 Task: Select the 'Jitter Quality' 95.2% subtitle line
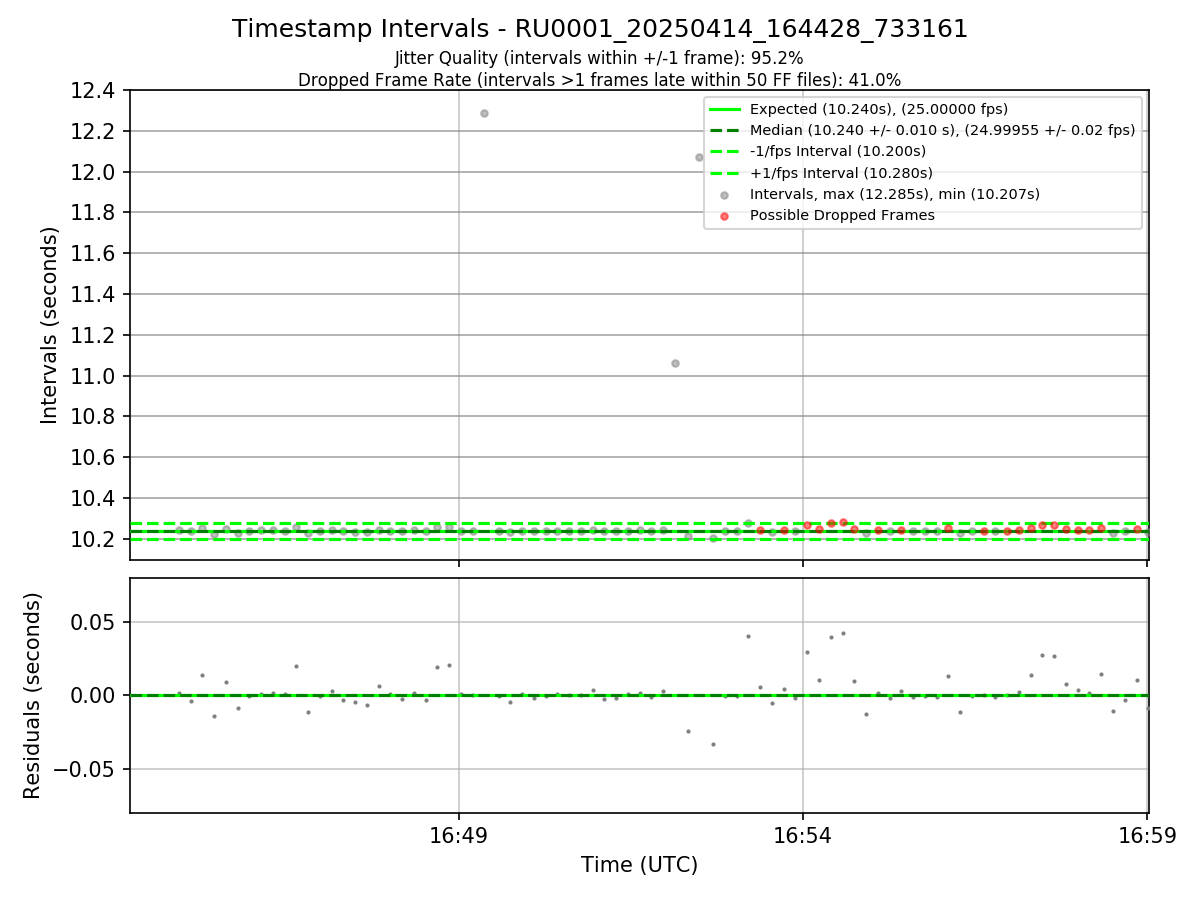point(599,58)
